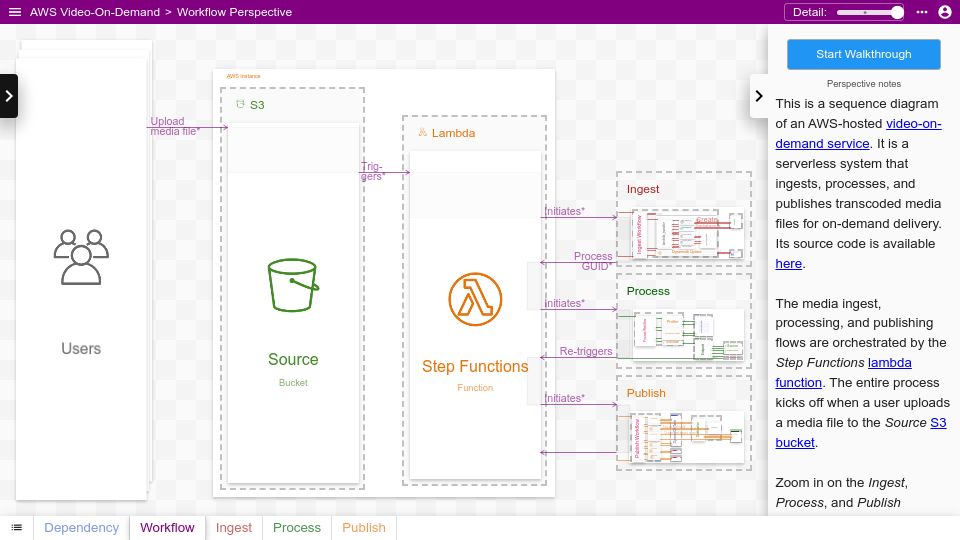Click the 'Re-triggers' arrow label
Image resolution: width=960 pixels, height=540 pixels.
click(586, 351)
